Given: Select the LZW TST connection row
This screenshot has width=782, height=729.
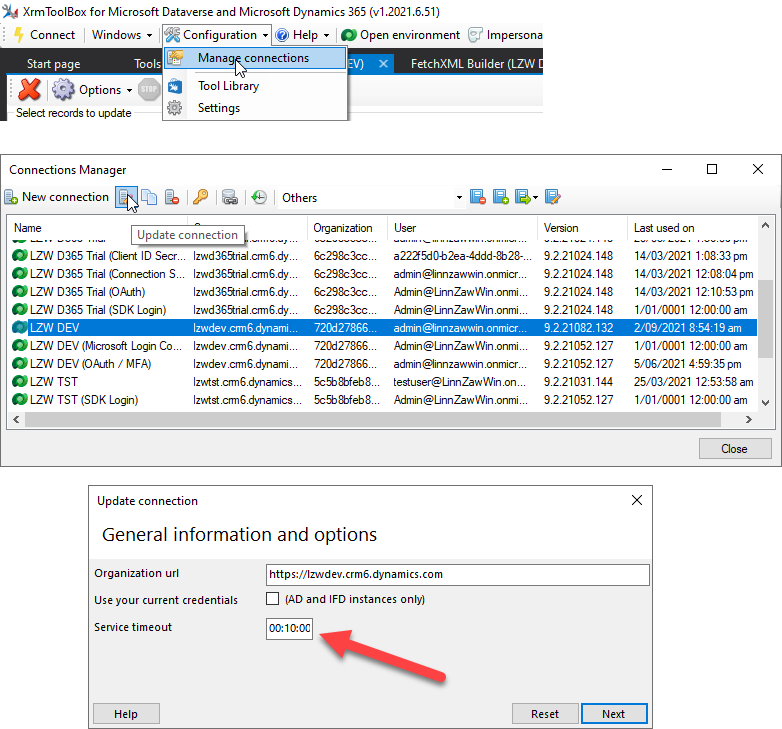Looking at the screenshot, I should click(x=383, y=381).
